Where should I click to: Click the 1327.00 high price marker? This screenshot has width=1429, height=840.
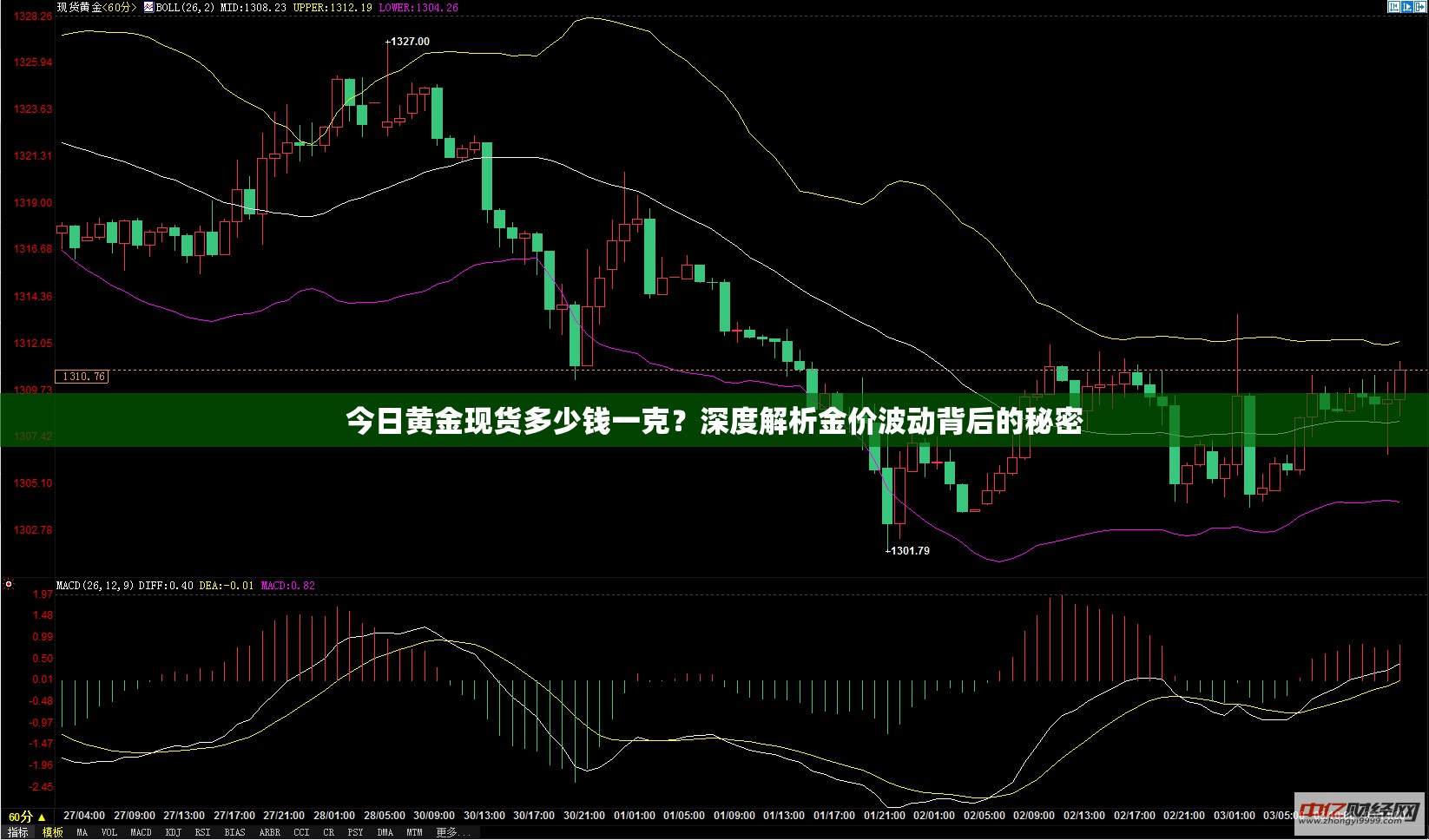[x=409, y=42]
